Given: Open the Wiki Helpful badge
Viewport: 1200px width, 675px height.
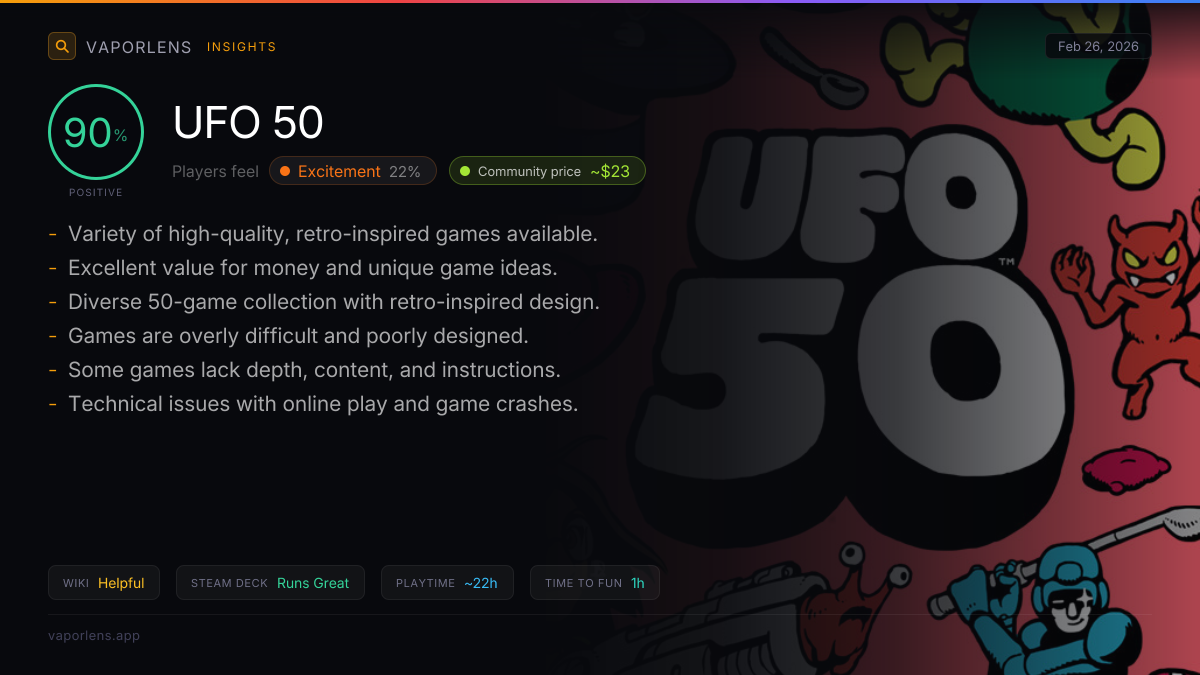Looking at the screenshot, I should click(104, 583).
